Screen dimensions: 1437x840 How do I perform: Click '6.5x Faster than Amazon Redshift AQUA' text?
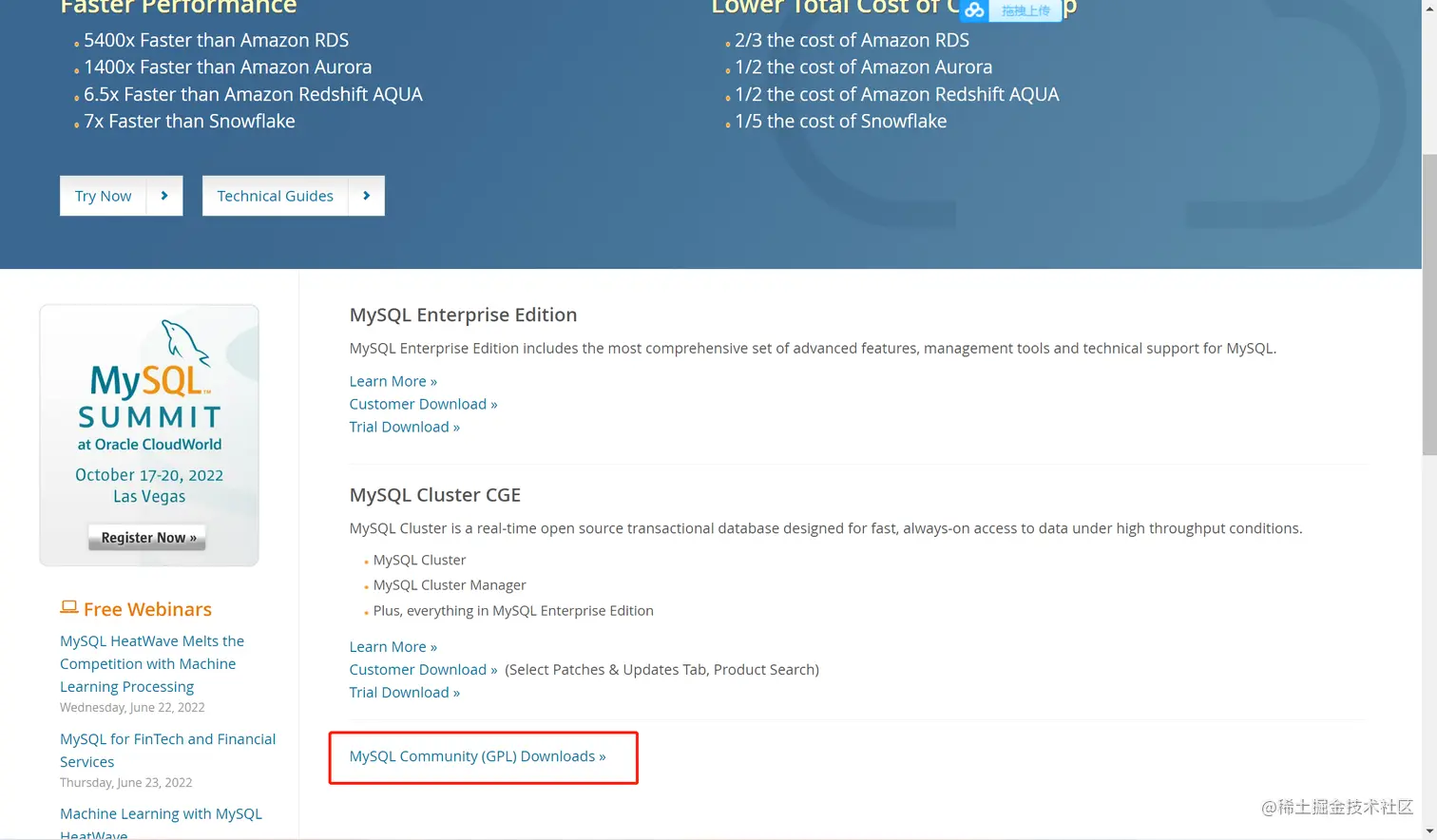click(x=253, y=94)
